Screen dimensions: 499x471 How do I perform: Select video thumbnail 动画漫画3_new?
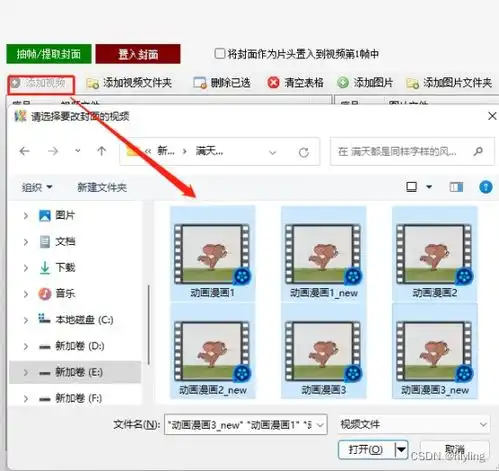pos(435,351)
